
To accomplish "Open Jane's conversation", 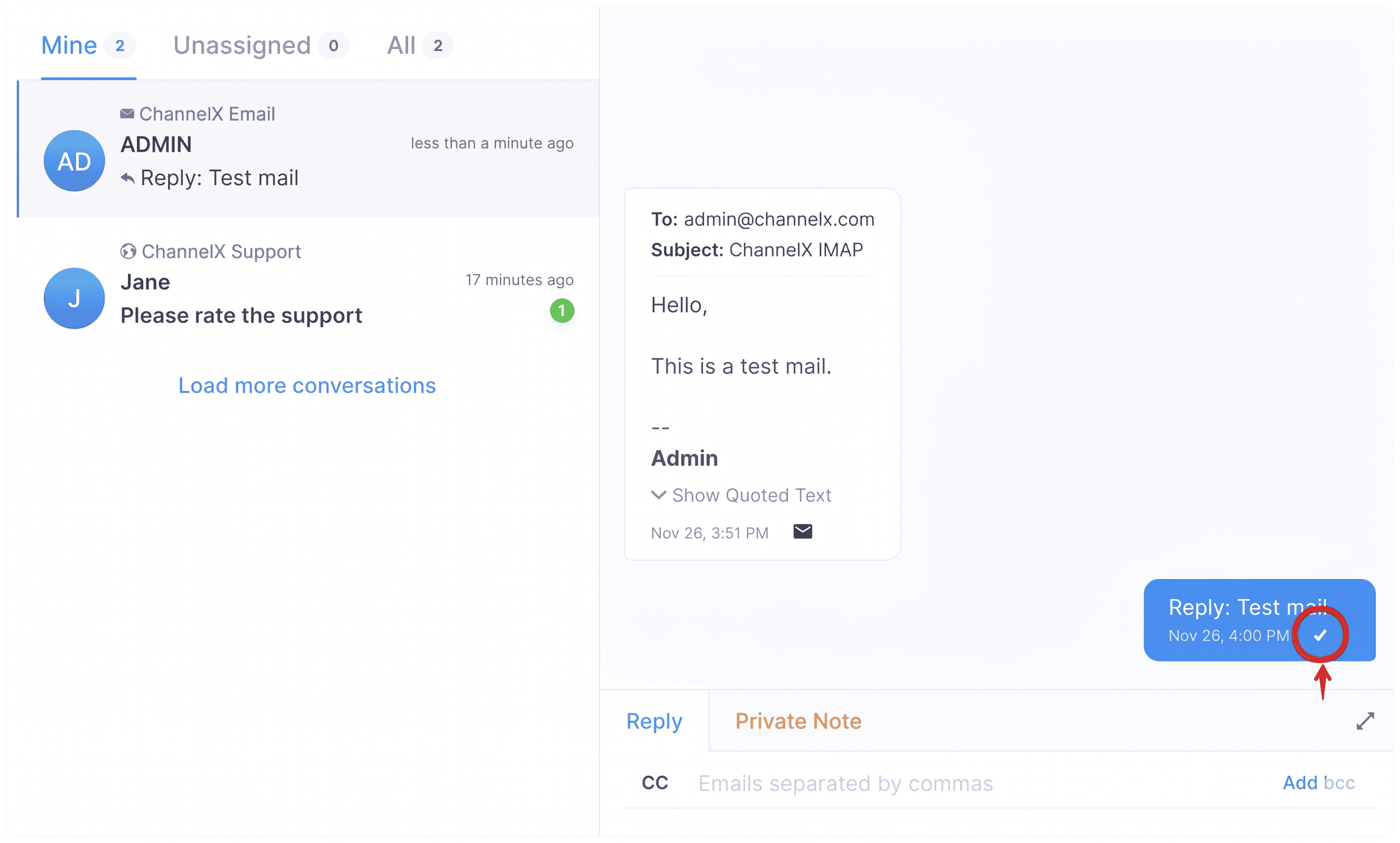I will tap(309, 287).
